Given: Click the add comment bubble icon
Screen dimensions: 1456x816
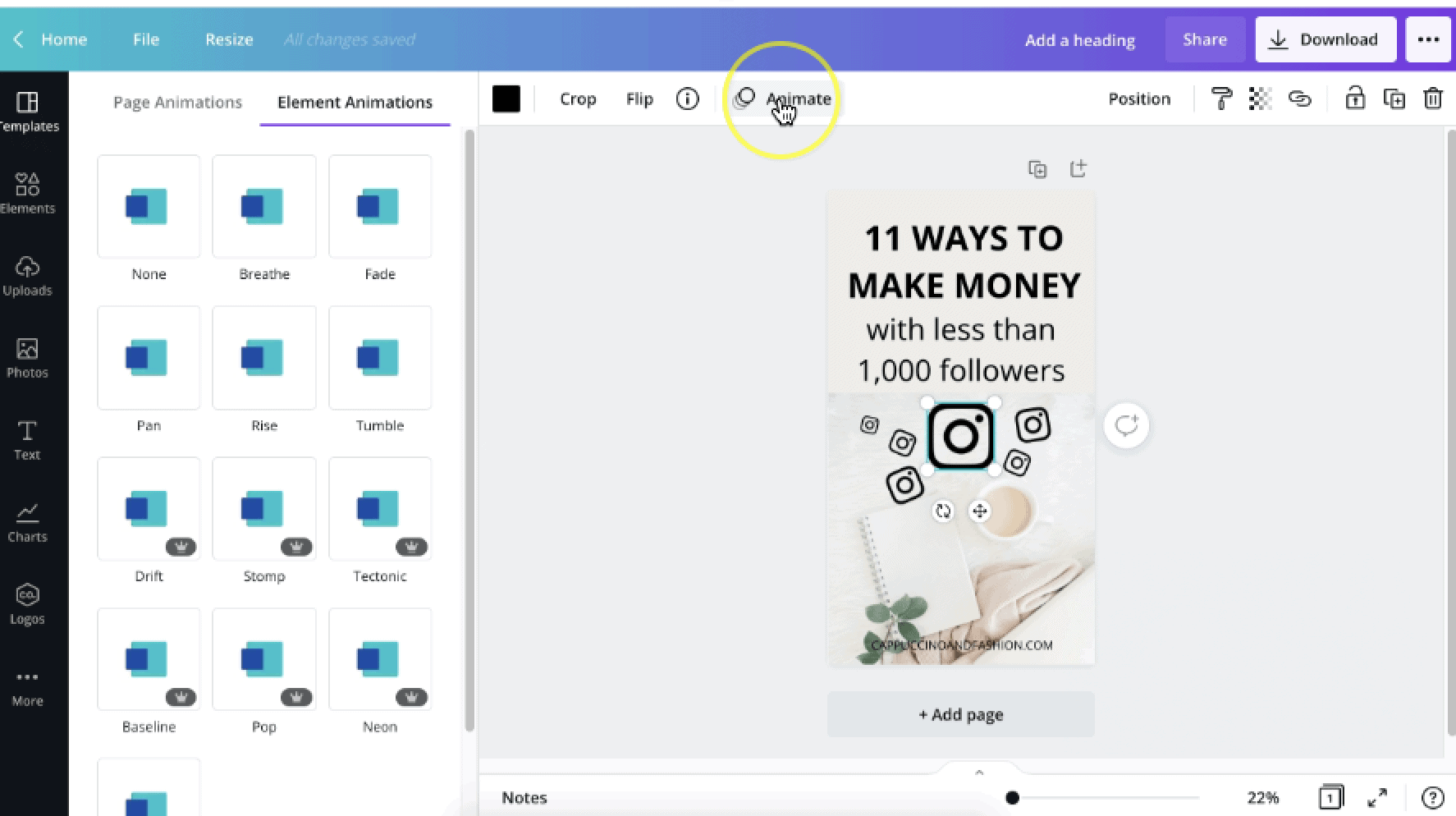Looking at the screenshot, I should pos(1126,425).
